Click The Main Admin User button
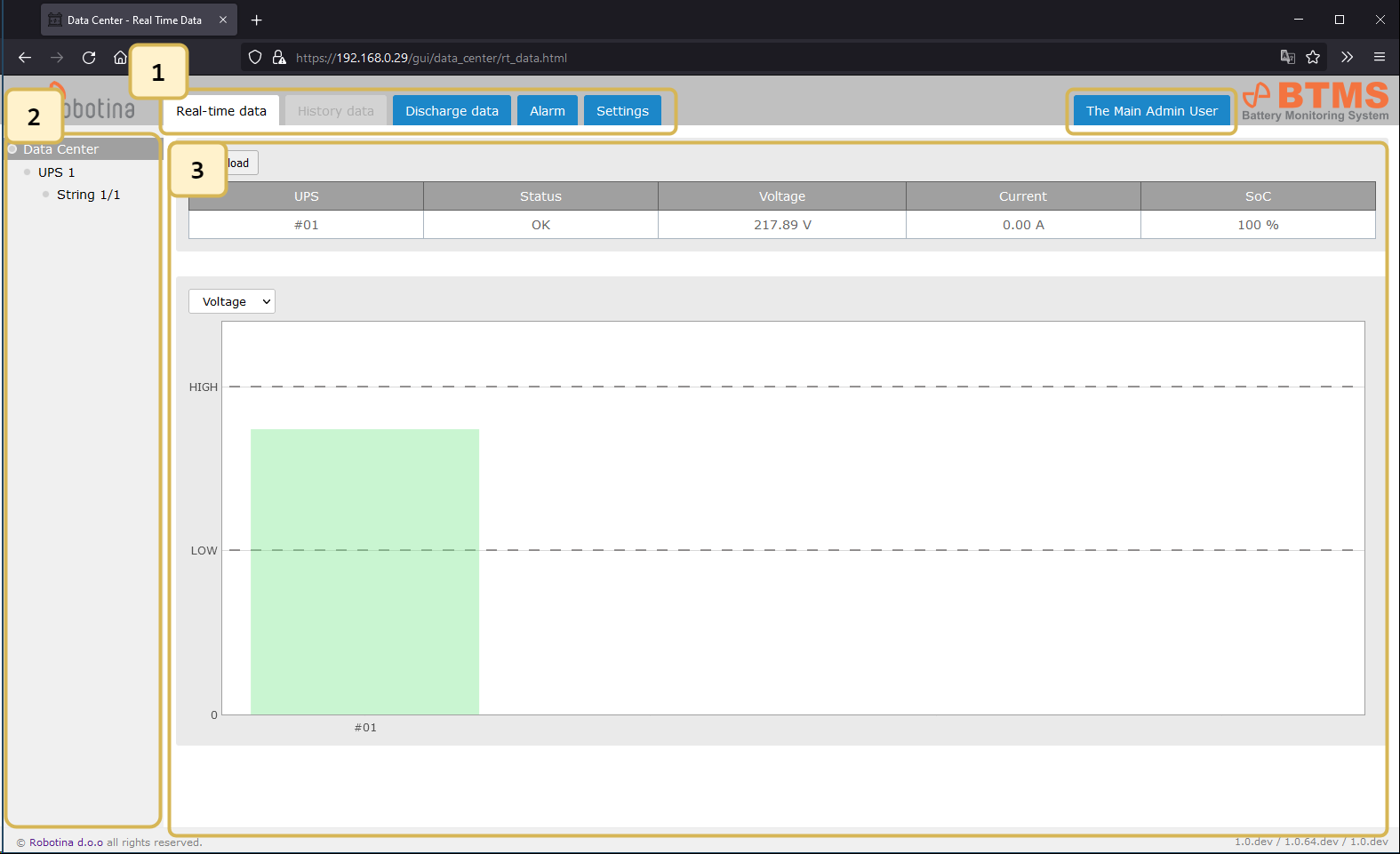 click(1151, 111)
